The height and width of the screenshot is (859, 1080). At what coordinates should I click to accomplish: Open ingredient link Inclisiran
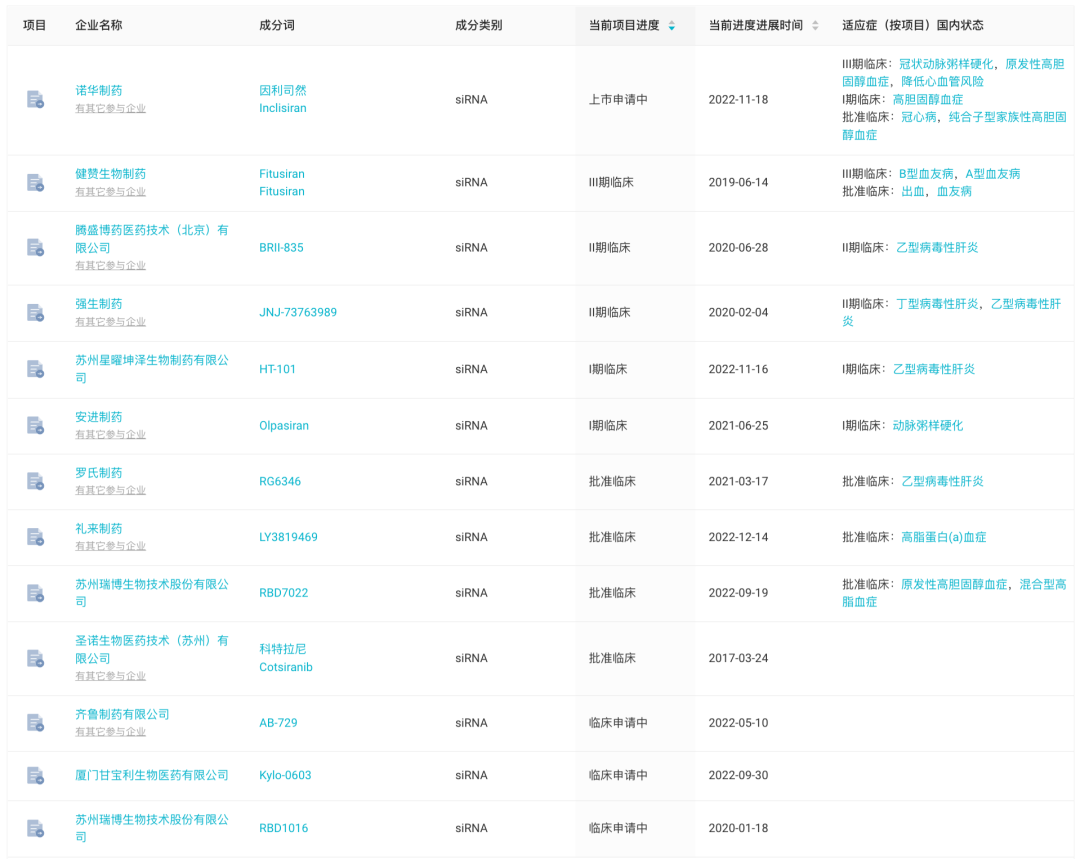pos(282,108)
